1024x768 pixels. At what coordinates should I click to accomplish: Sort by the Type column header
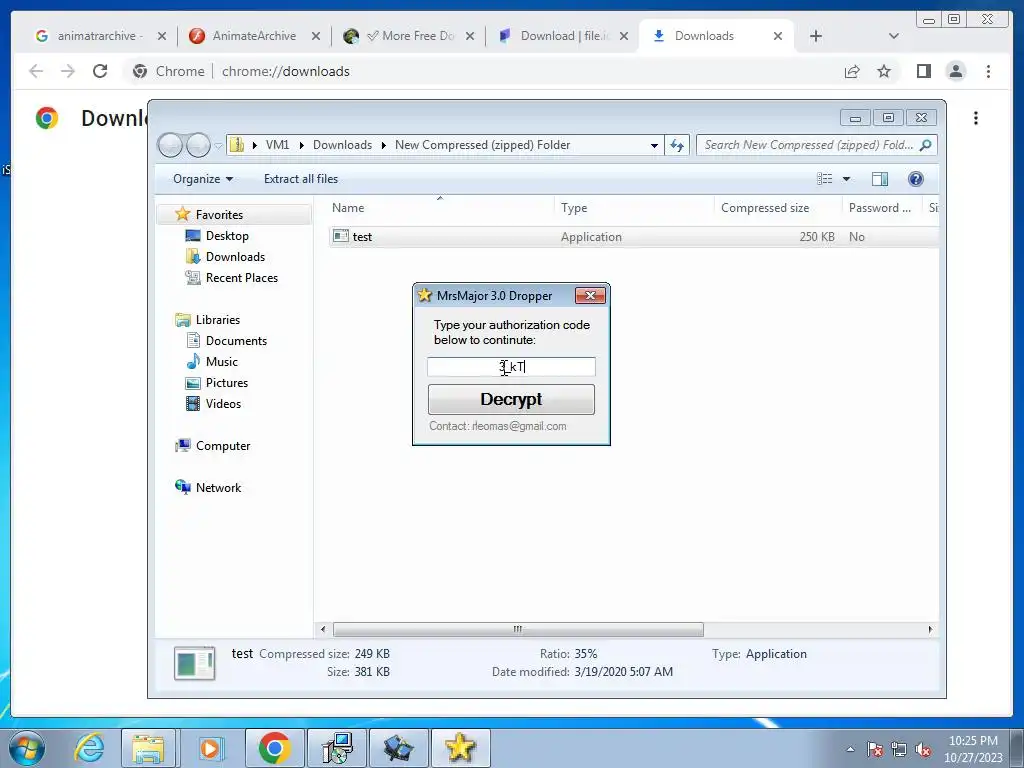click(x=634, y=208)
